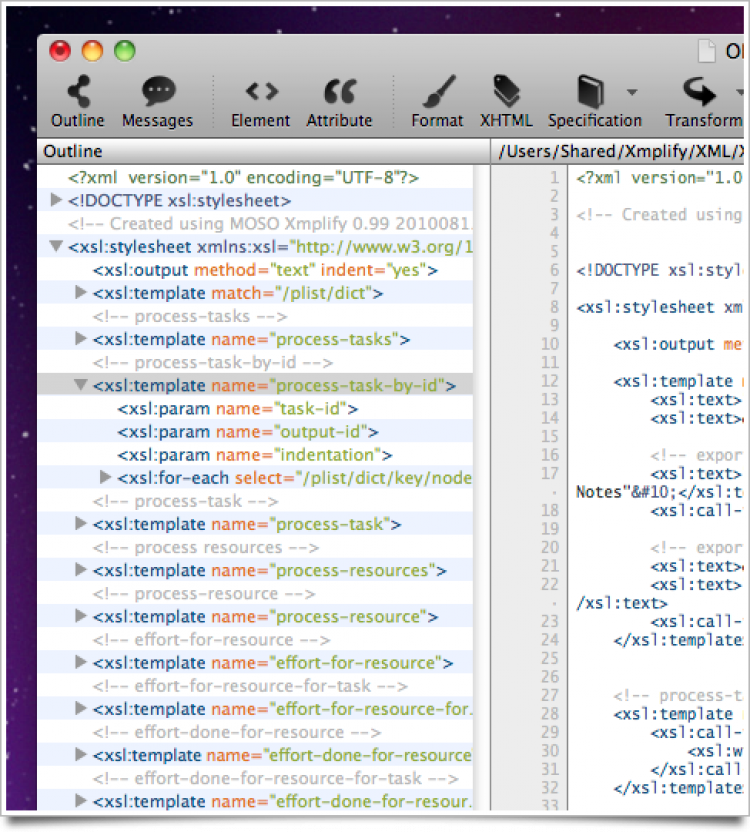Select the process-tasks comment row

pos(255,316)
